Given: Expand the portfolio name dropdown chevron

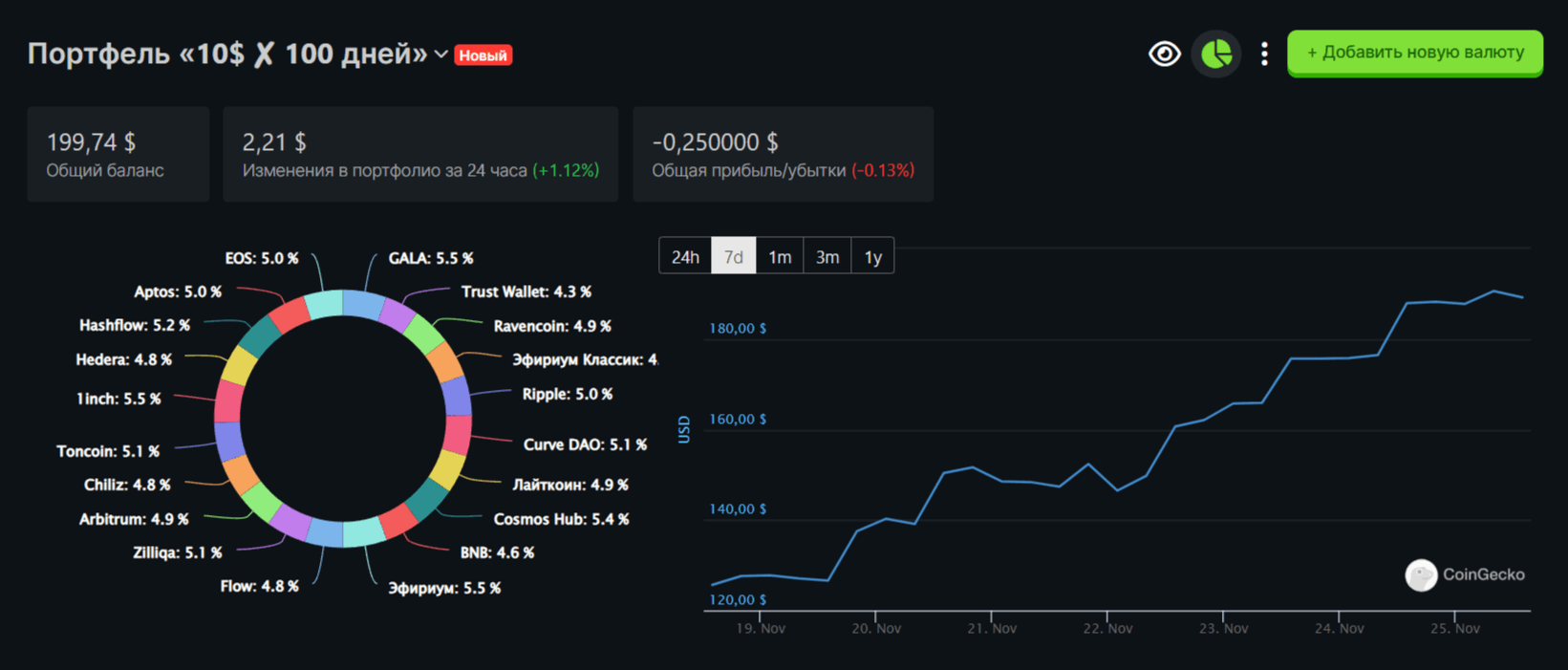Looking at the screenshot, I should [440, 54].
